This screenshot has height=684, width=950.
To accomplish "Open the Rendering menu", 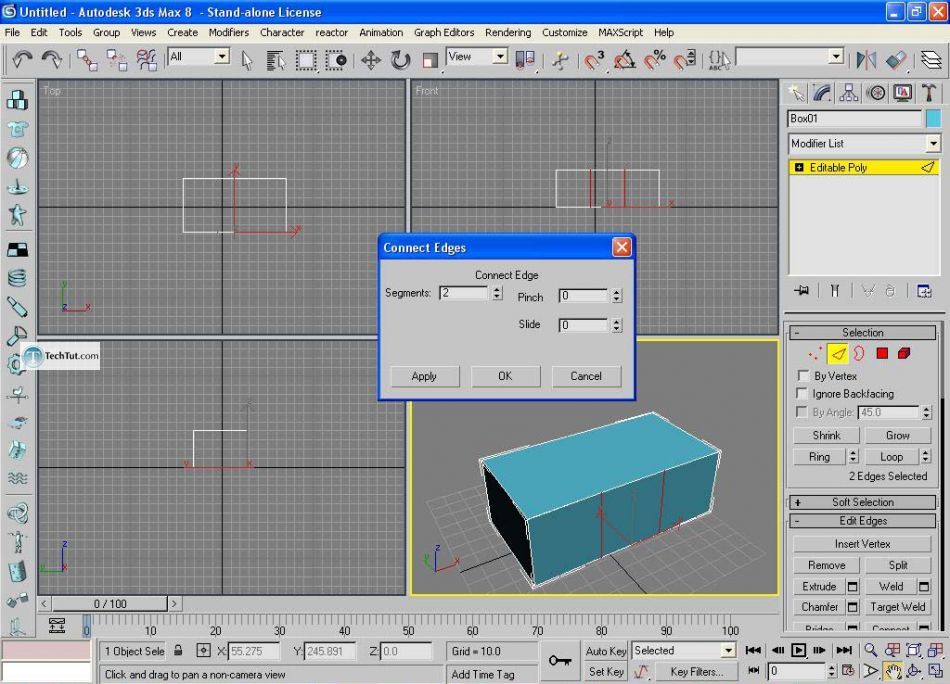I will [x=508, y=33].
